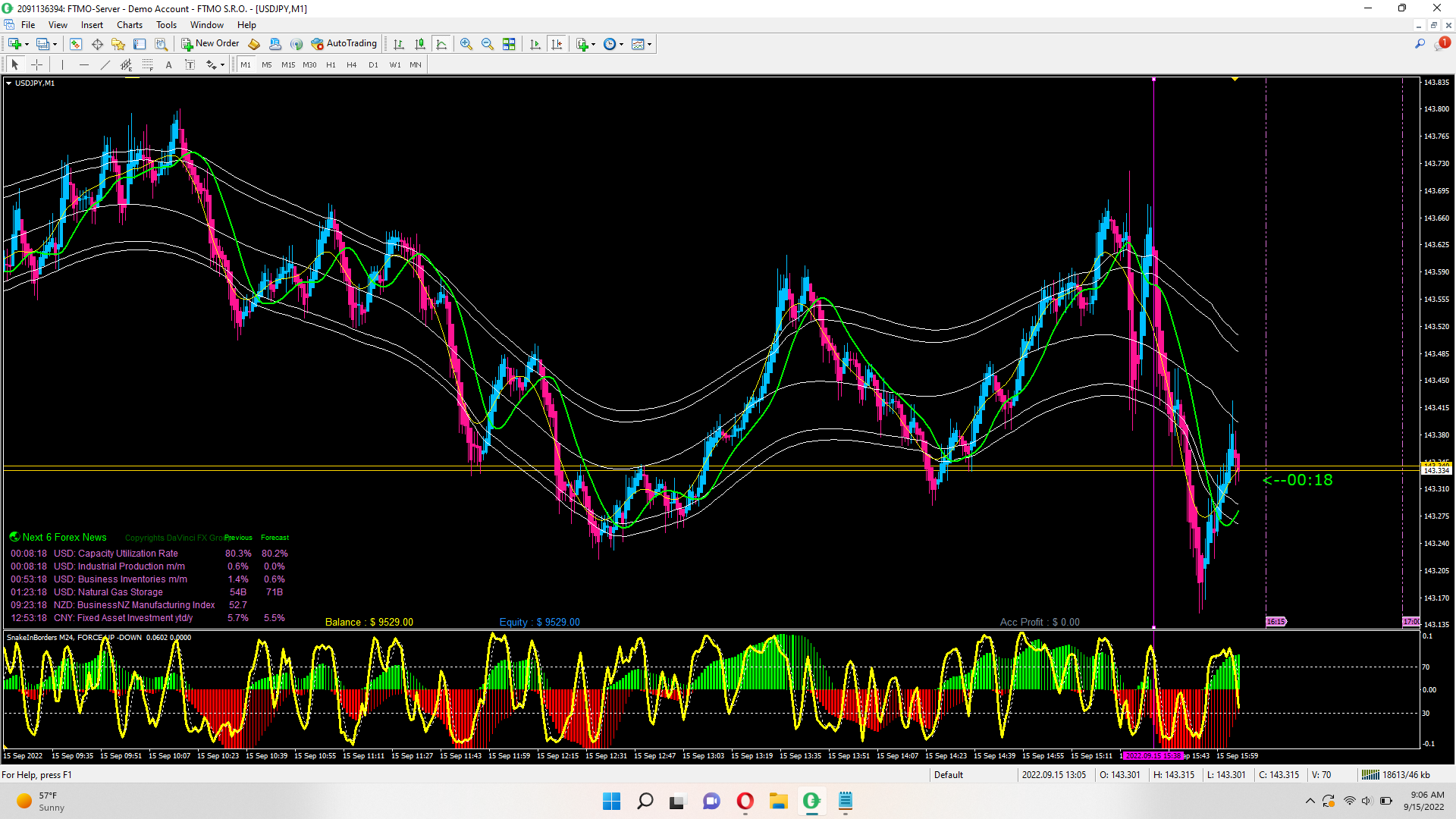
Task: Expand the Indicators list dropdown arrow
Action: tap(593, 44)
